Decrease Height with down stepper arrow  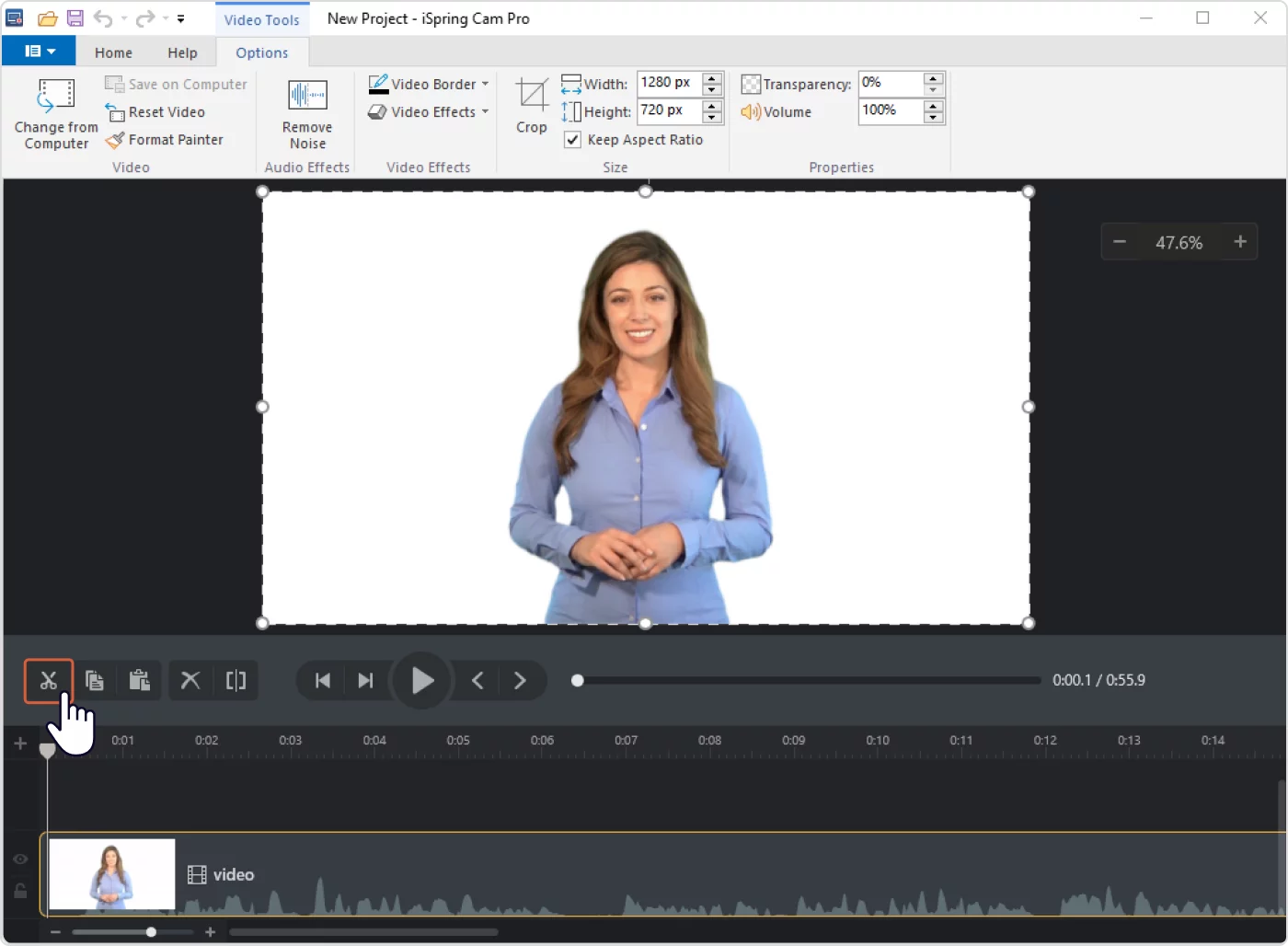712,117
